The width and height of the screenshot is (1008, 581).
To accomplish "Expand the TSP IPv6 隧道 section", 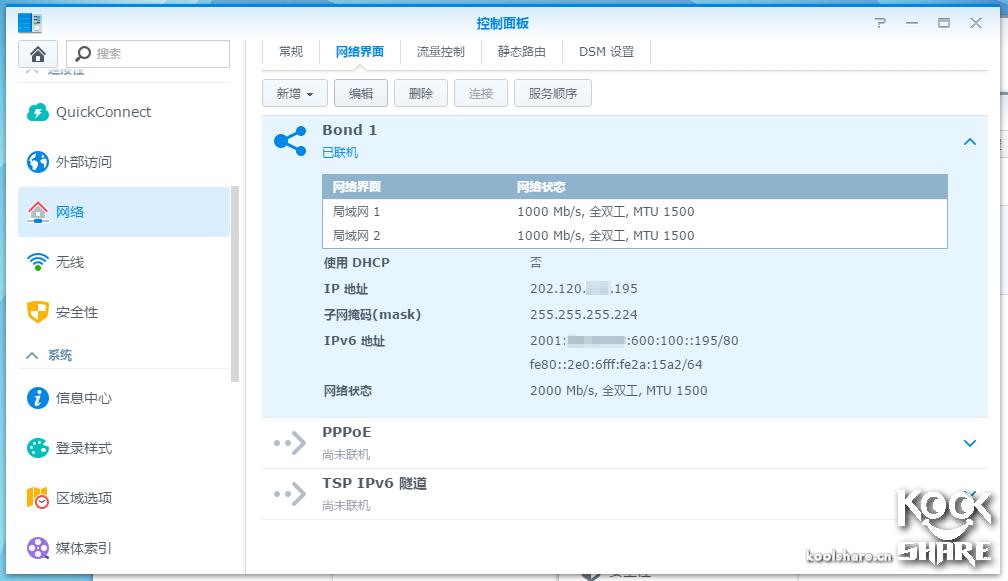I will pos(969,494).
